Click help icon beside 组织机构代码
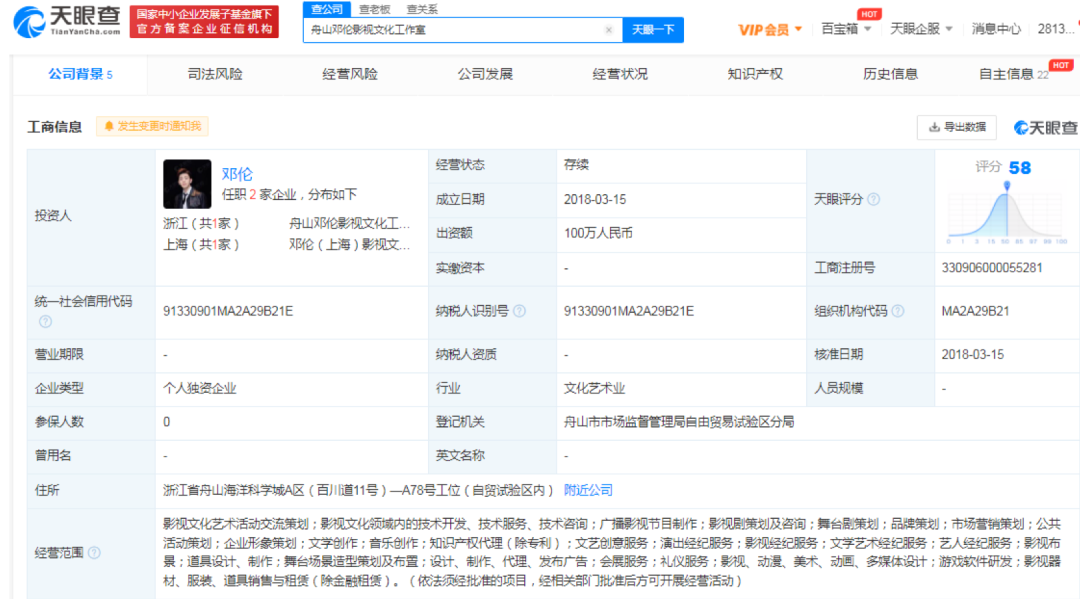 click(898, 311)
